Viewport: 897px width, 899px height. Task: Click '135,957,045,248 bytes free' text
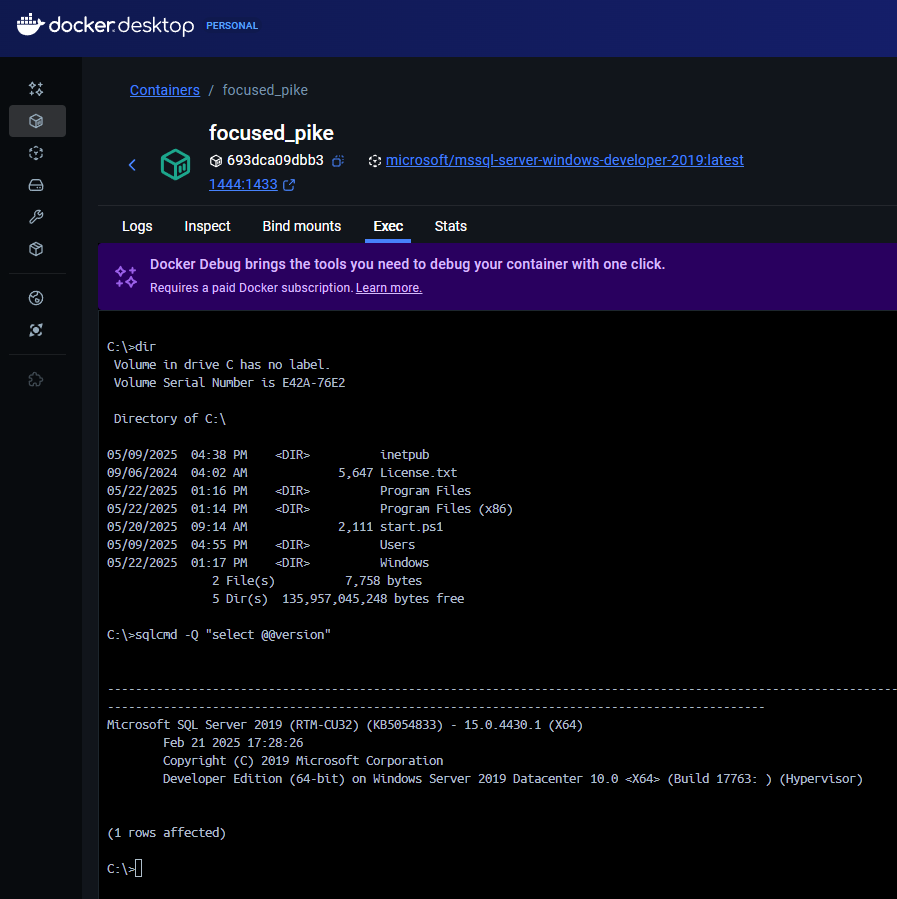click(x=373, y=599)
